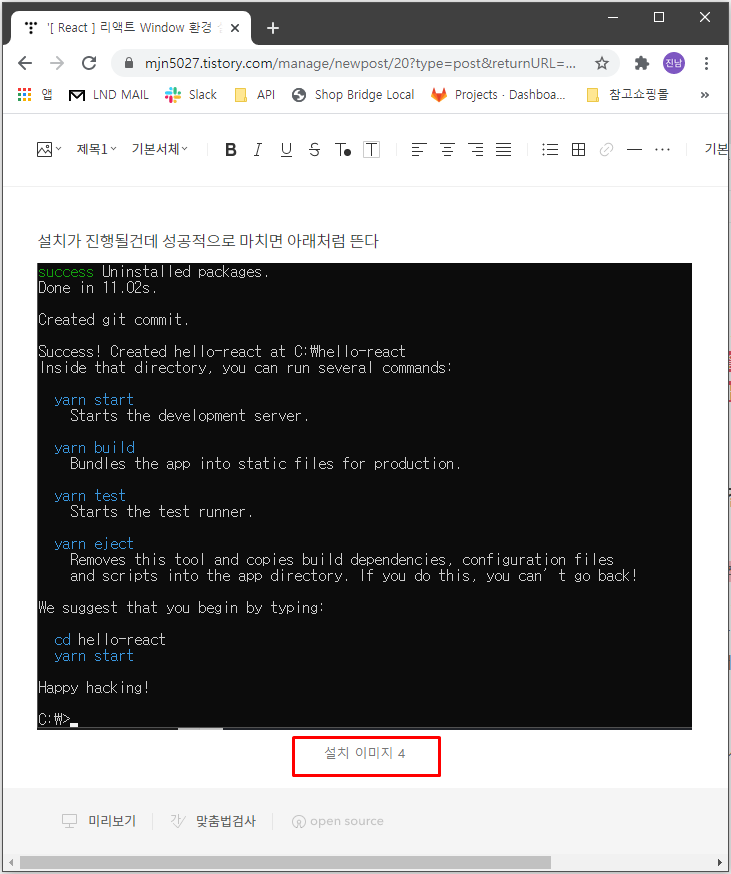Open the 제목1 heading style dropdown
Viewport: 731px width, 874px height.
pos(96,149)
